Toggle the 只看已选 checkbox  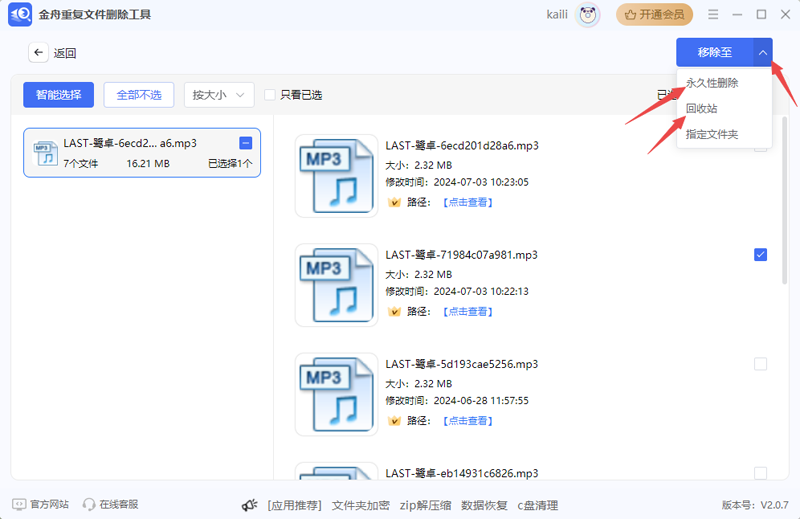270,95
